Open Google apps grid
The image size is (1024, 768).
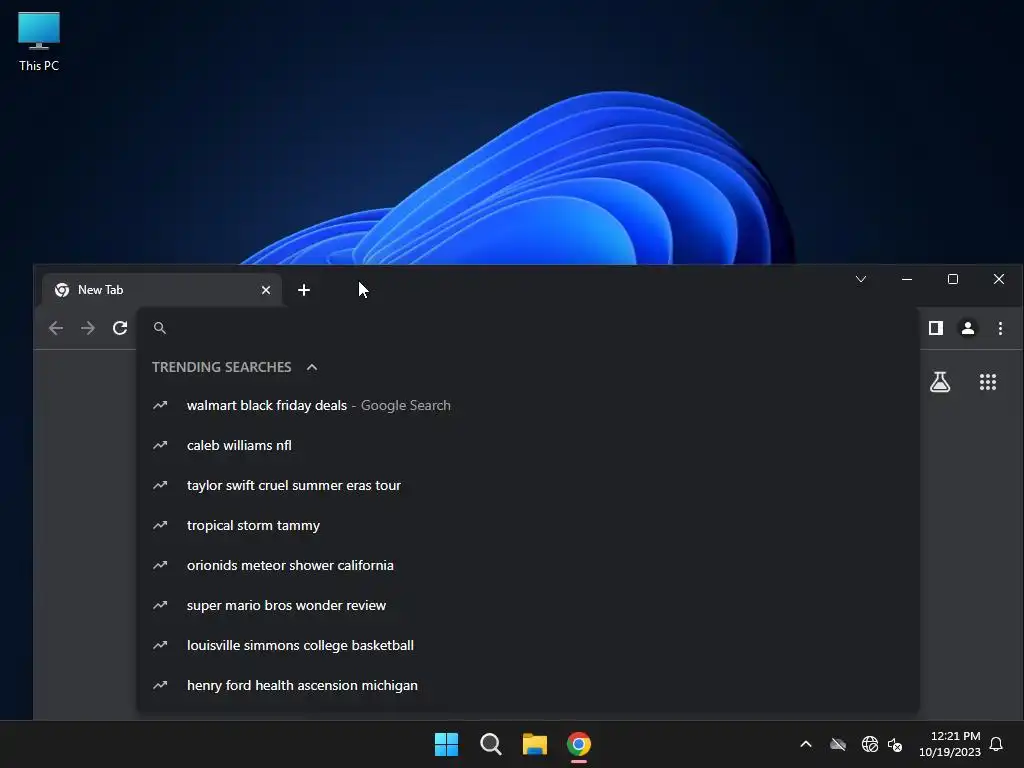tap(988, 382)
